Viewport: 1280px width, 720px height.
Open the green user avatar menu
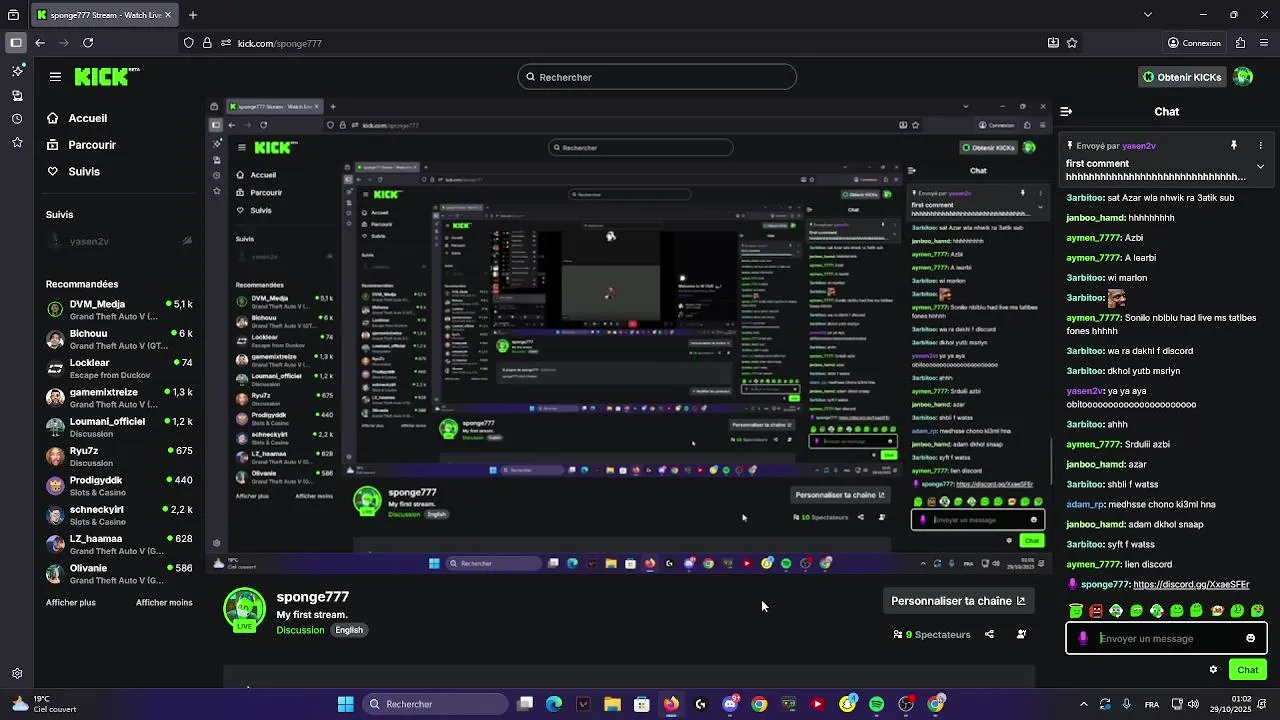click(1243, 77)
